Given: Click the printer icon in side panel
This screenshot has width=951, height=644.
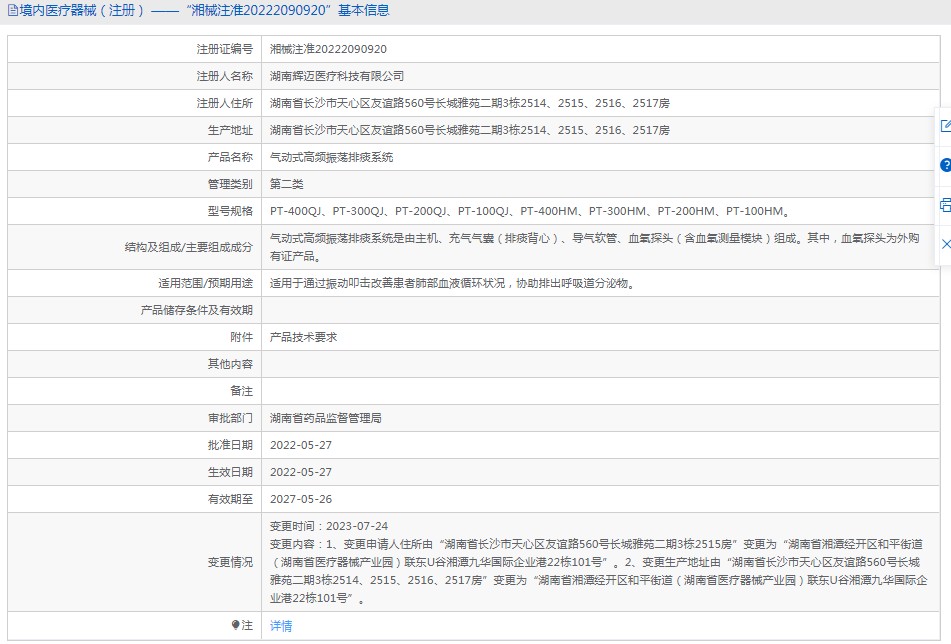Looking at the screenshot, I should click(945, 204).
